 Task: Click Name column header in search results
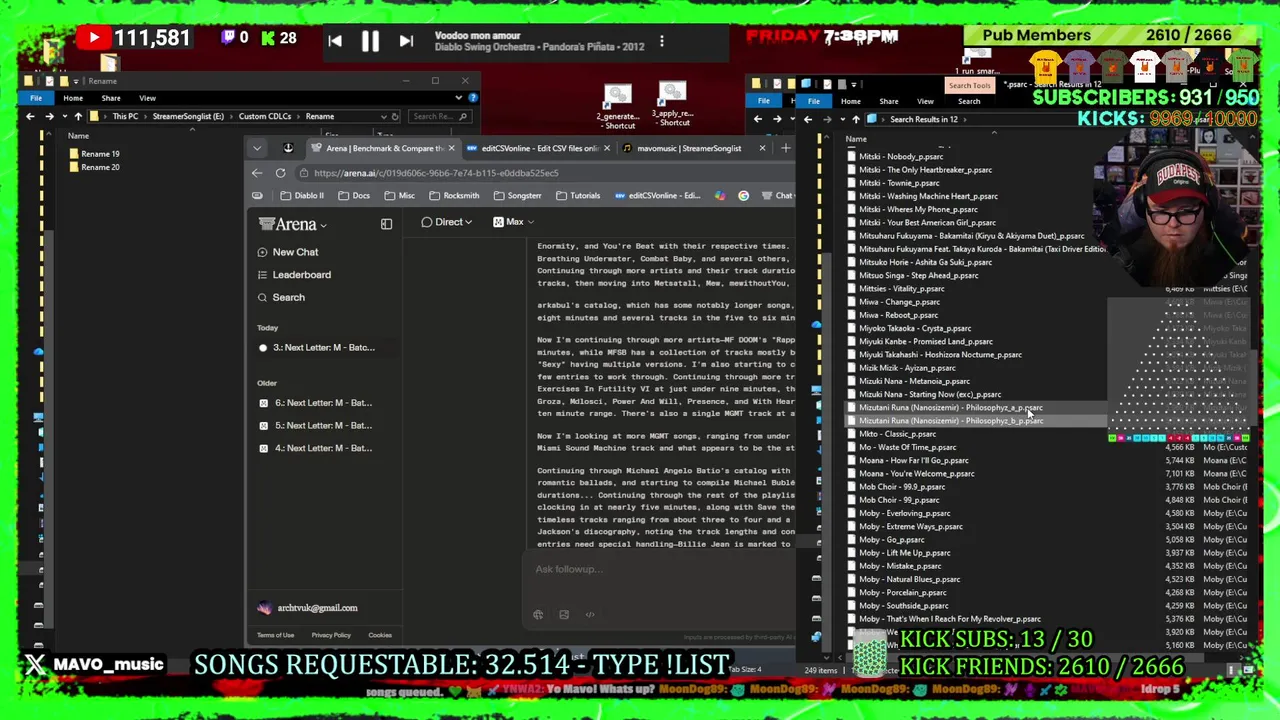(856, 139)
